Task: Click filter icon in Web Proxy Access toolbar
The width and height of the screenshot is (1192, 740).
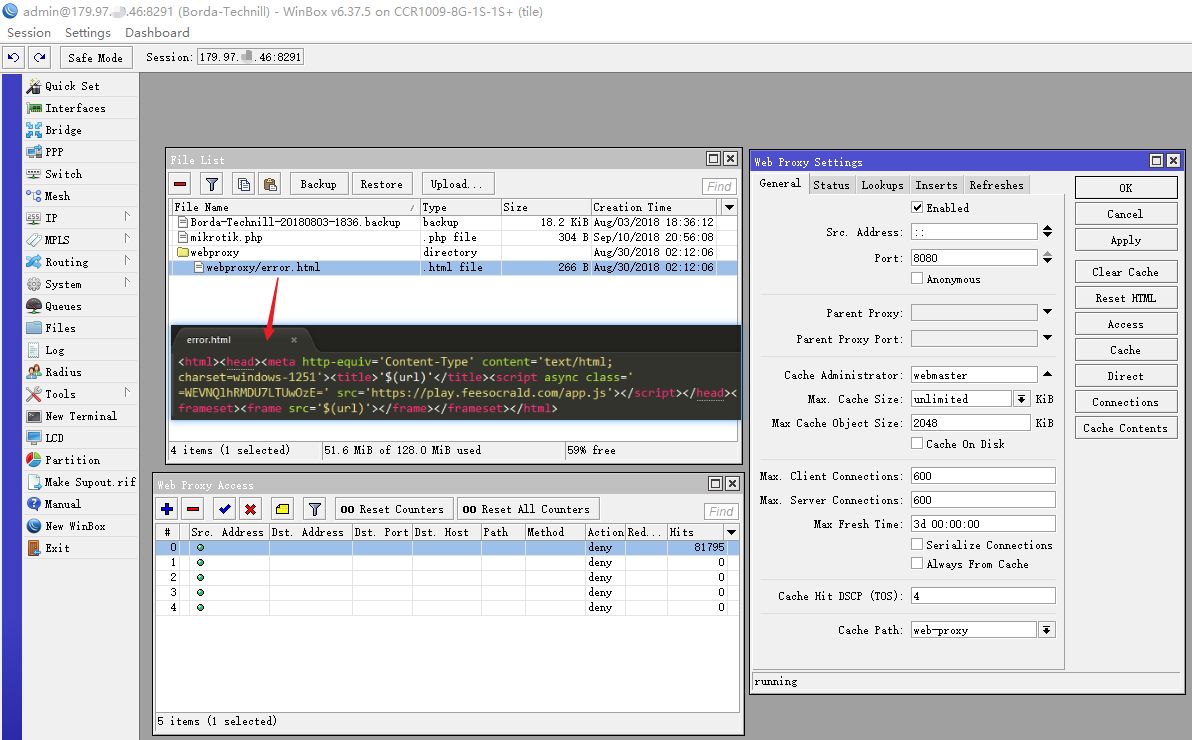Action: [x=314, y=509]
